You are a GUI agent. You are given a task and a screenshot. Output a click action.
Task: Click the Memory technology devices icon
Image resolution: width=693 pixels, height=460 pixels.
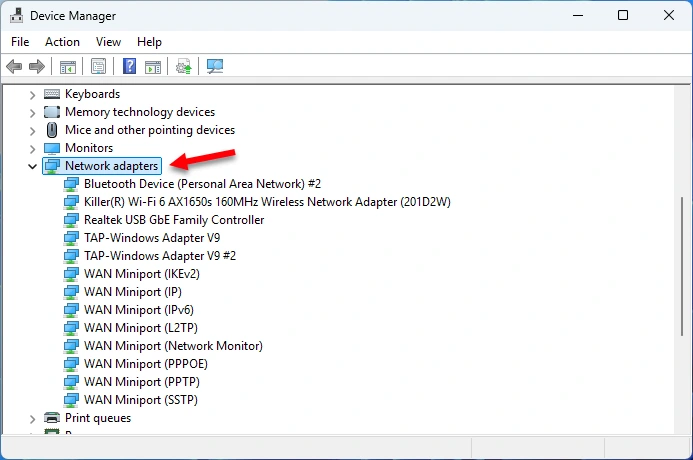pos(52,112)
